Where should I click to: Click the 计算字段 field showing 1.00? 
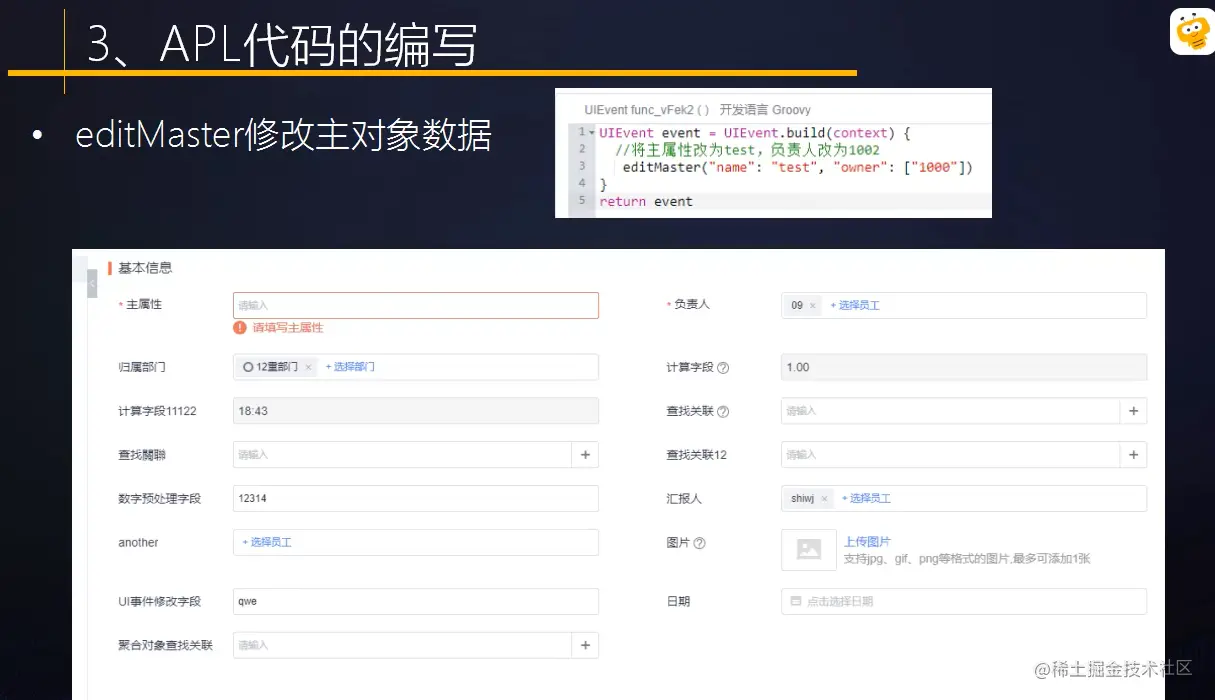[964, 367]
